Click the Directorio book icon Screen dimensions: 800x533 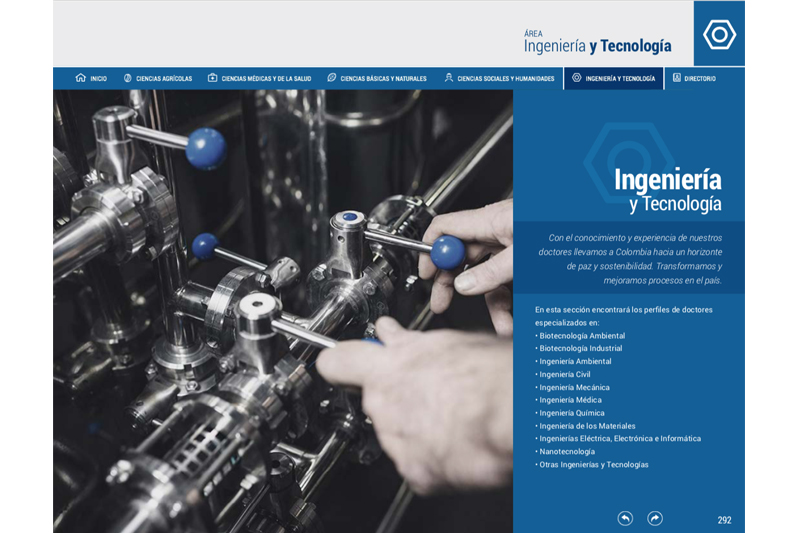point(677,78)
